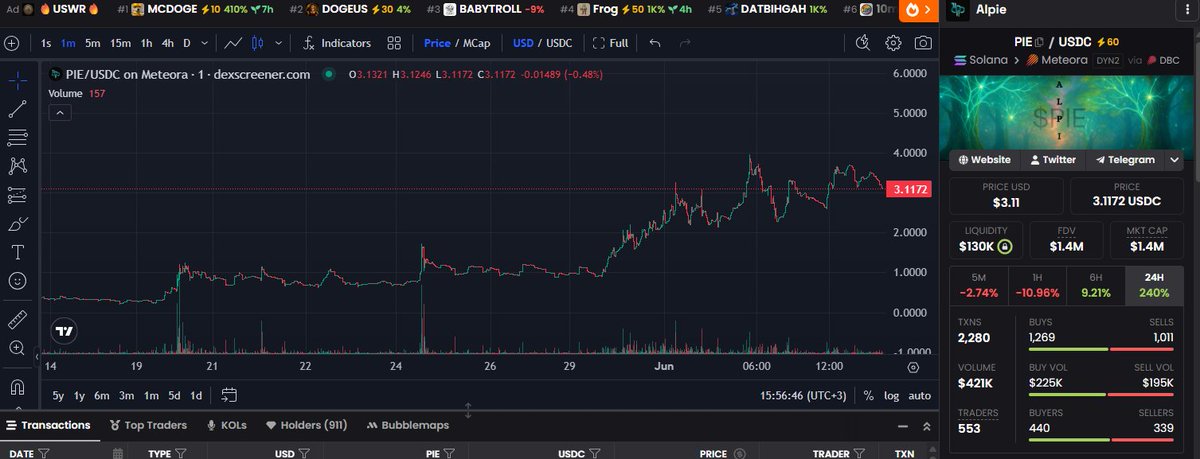Open the emoji icons tool
1200x459 pixels.
coord(18,281)
